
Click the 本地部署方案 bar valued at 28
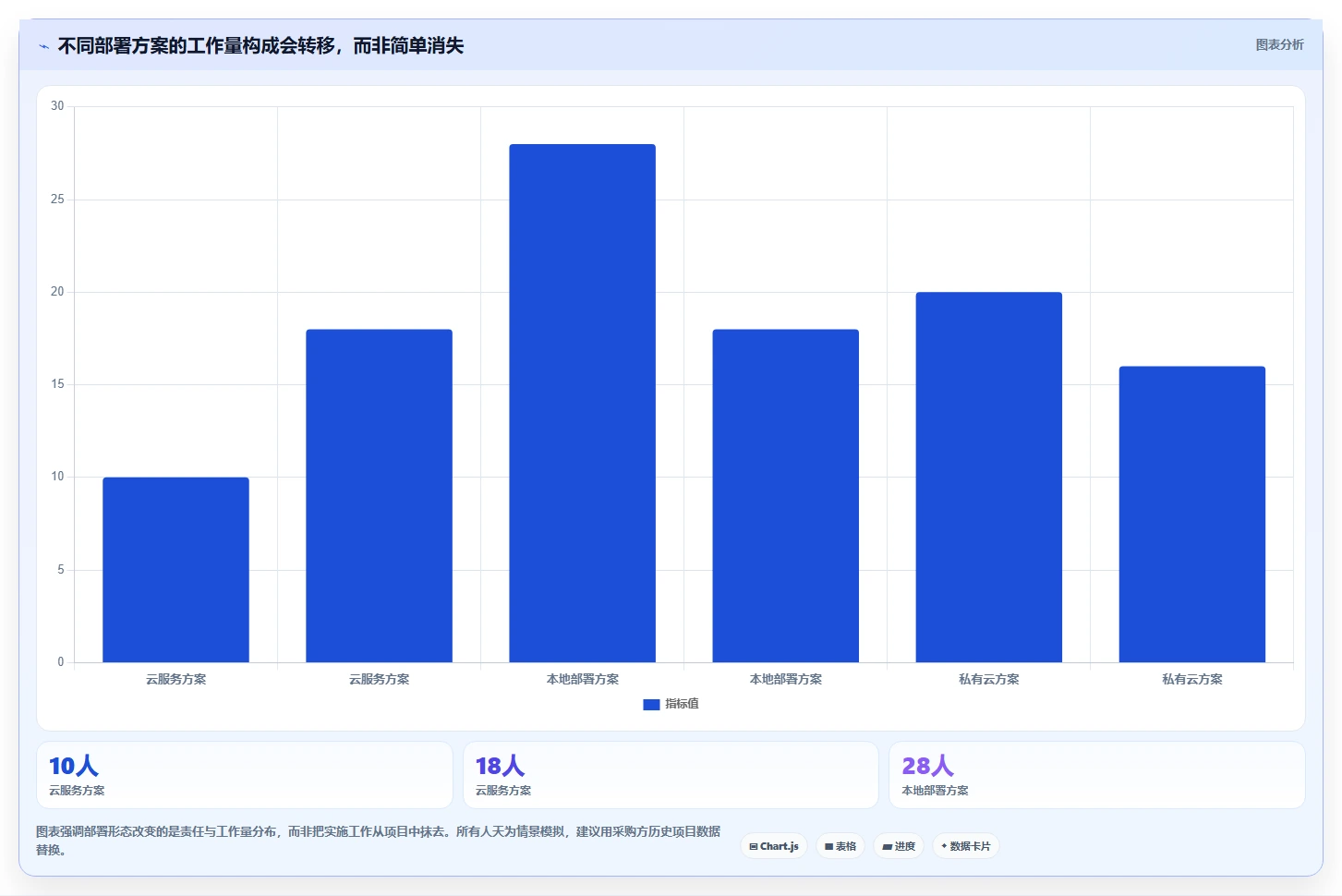(582, 403)
